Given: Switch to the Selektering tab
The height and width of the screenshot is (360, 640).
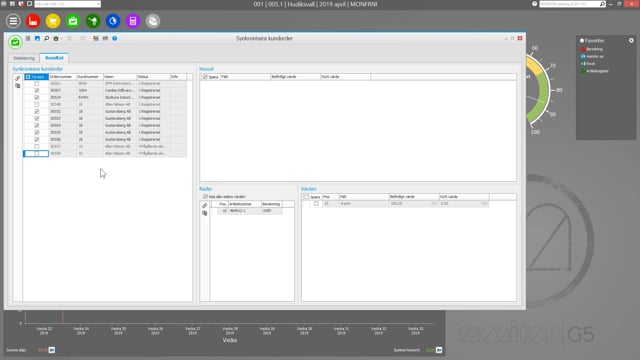Looking at the screenshot, I should click(24, 58).
